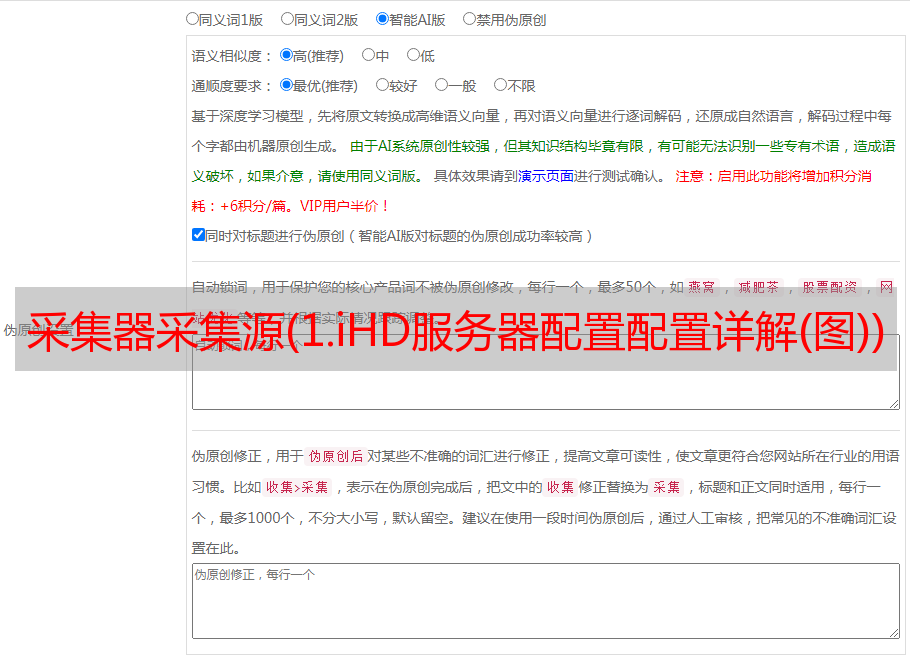Set 通顺度要求 to 最优(推荐)

click(x=286, y=85)
